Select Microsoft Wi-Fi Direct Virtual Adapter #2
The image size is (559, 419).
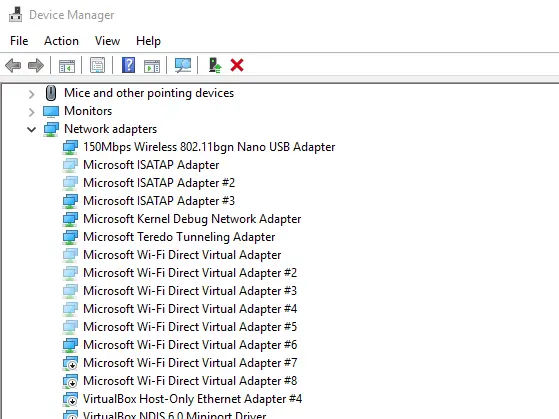pos(190,273)
